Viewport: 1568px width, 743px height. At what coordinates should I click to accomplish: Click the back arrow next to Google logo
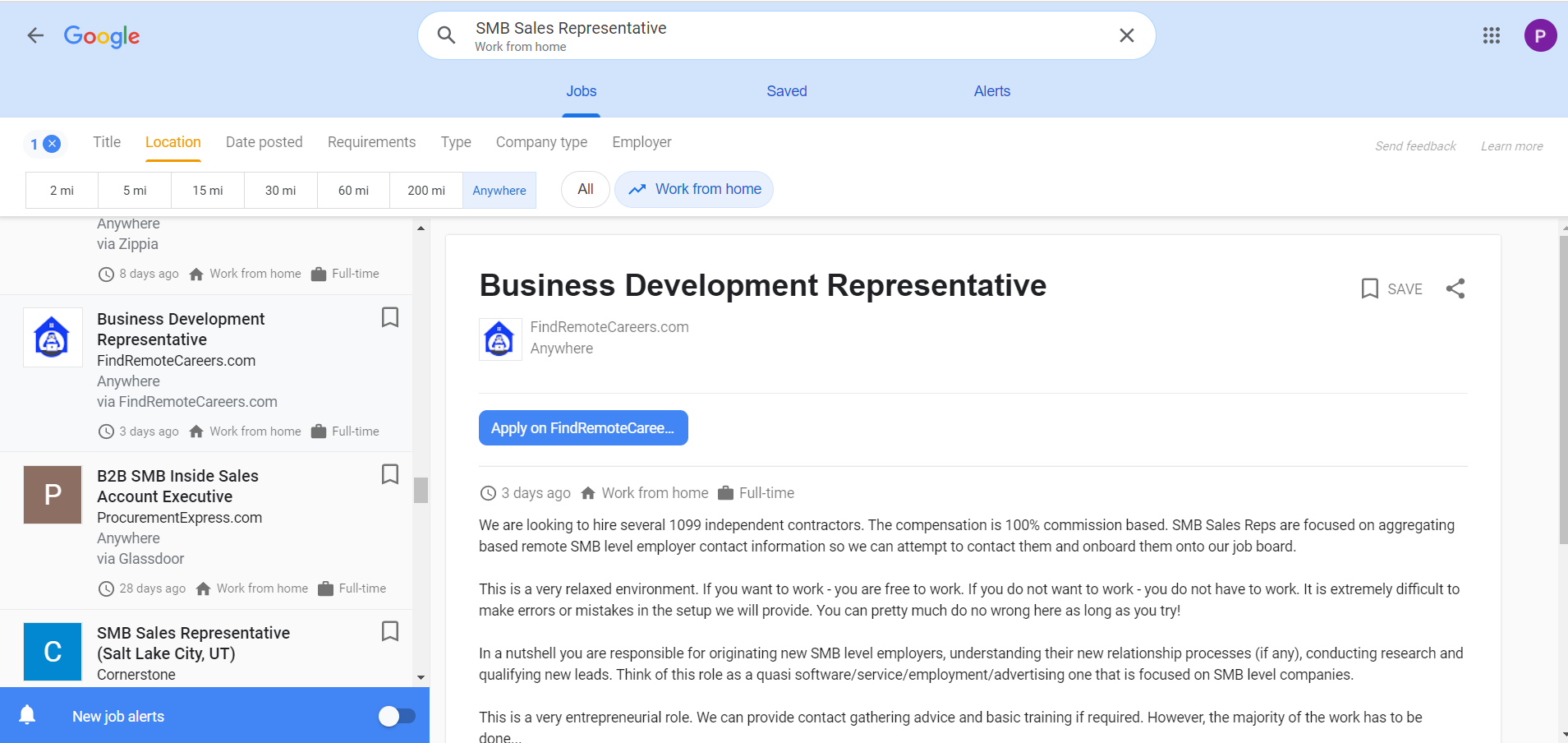pos(34,35)
